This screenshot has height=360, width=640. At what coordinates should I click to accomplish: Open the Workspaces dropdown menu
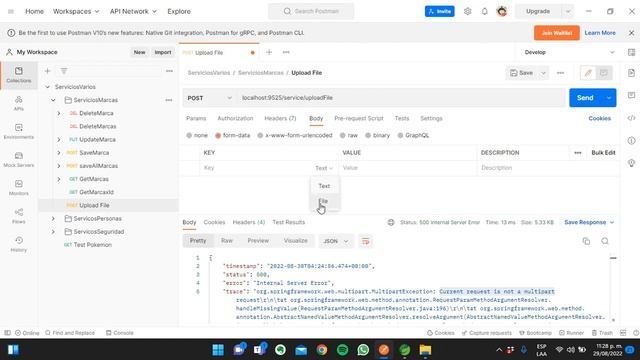click(x=76, y=11)
